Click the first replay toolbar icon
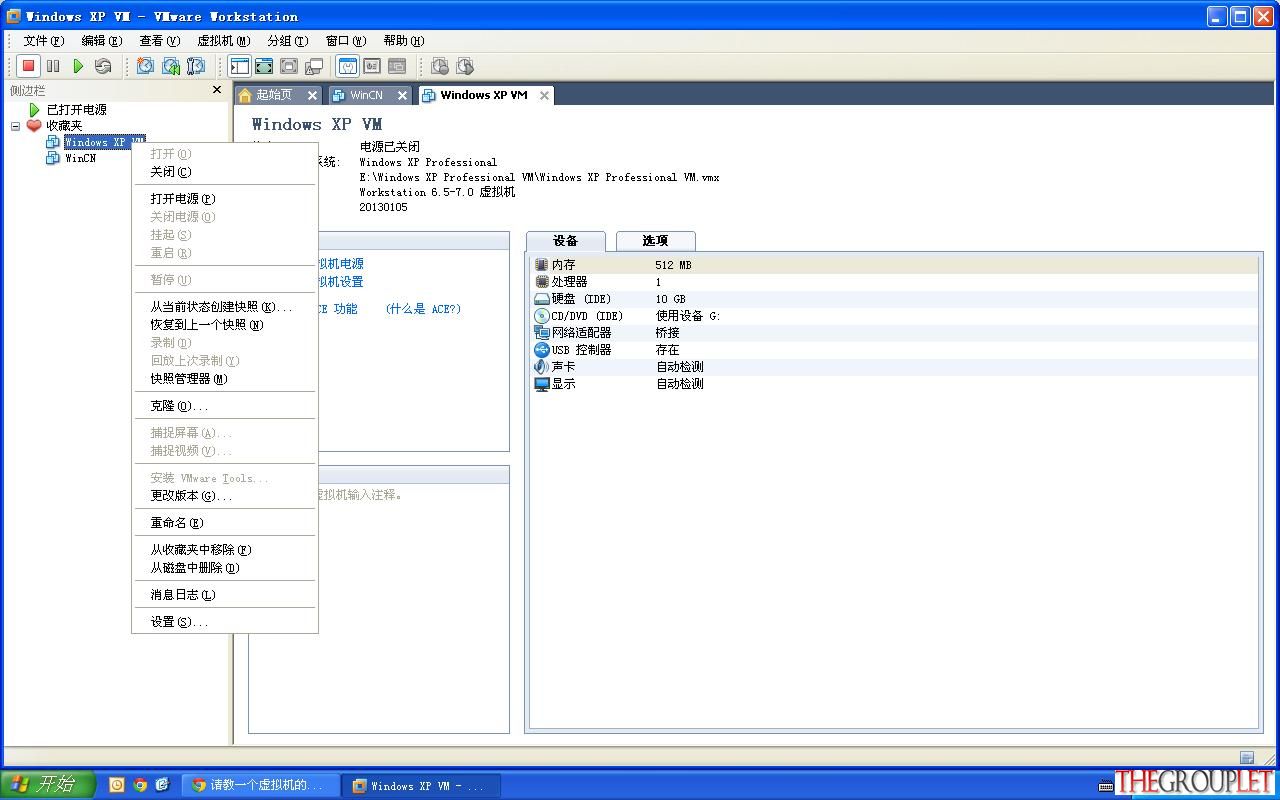This screenshot has height=800, width=1280. (x=440, y=66)
